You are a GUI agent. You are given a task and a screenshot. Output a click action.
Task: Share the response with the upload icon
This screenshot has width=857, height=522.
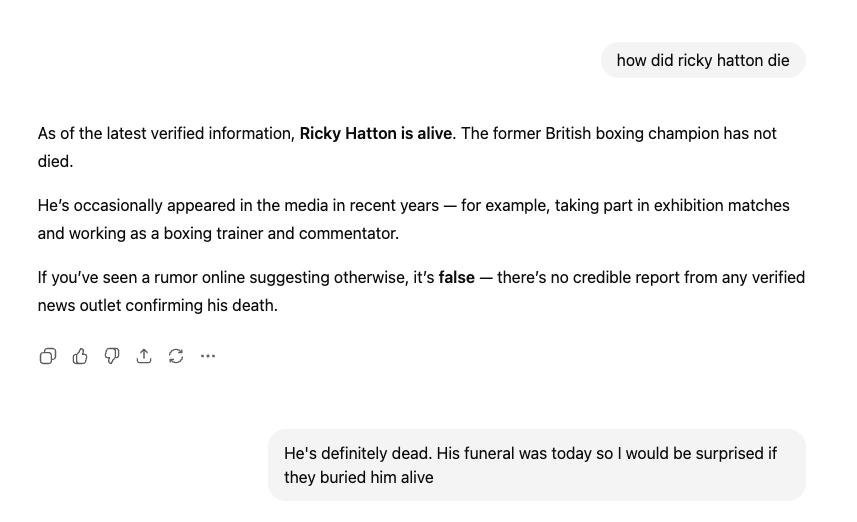144,356
